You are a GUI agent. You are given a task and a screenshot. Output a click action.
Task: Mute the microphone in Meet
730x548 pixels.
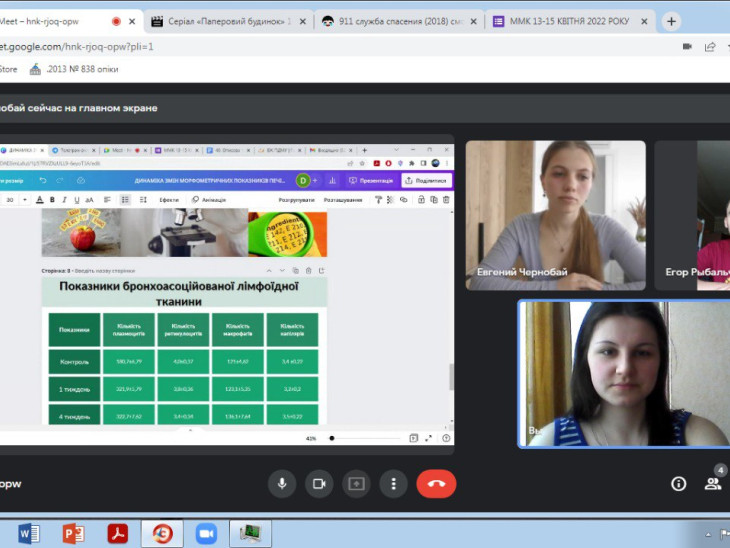pyautogui.click(x=282, y=484)
